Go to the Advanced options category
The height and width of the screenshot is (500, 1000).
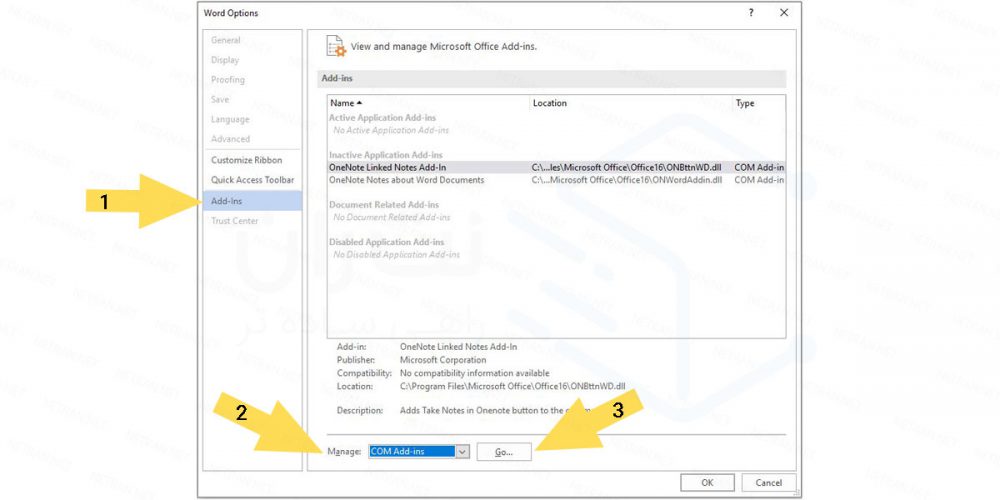pyautogui.click(x=230, y=139)
